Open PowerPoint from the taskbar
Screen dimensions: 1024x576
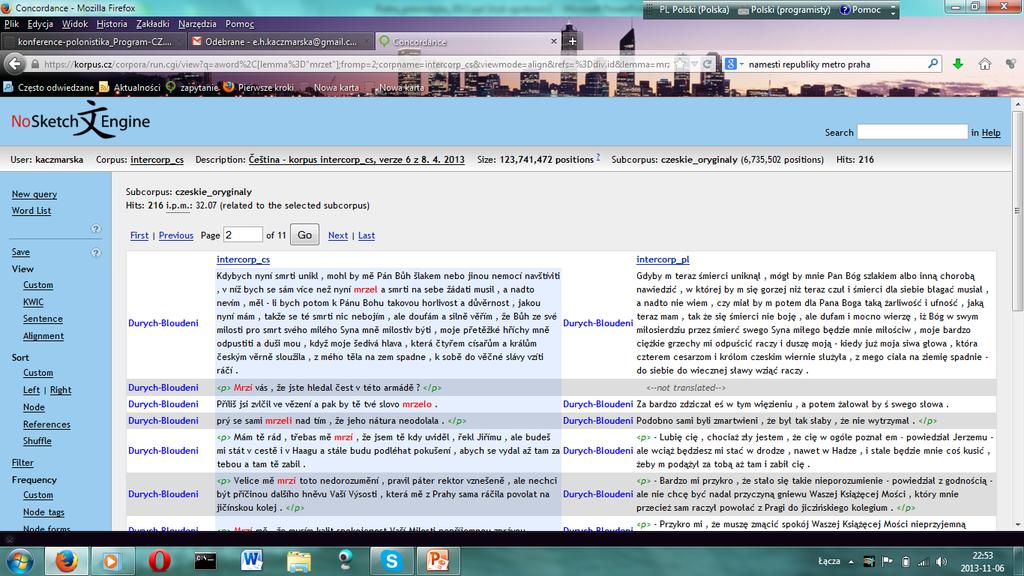(438, 561)
